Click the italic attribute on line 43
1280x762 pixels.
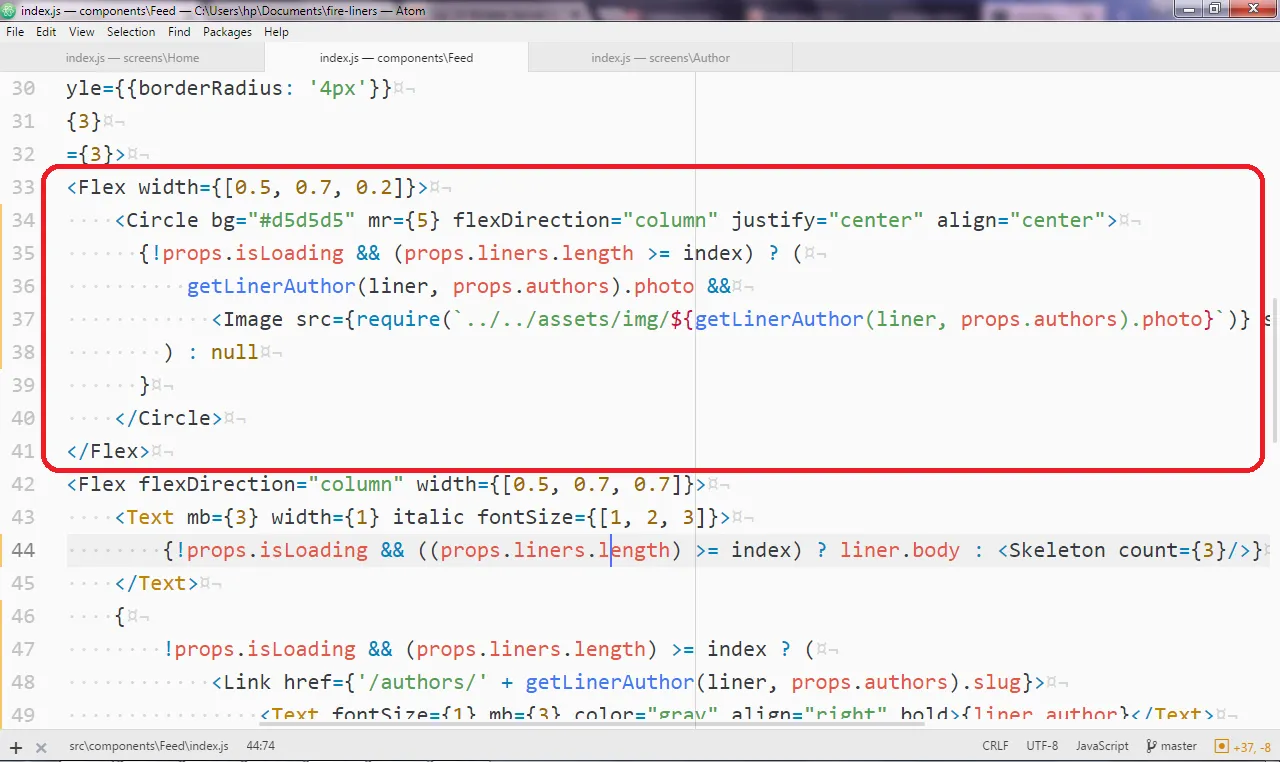pyautogui.click(x=428, y=517)
